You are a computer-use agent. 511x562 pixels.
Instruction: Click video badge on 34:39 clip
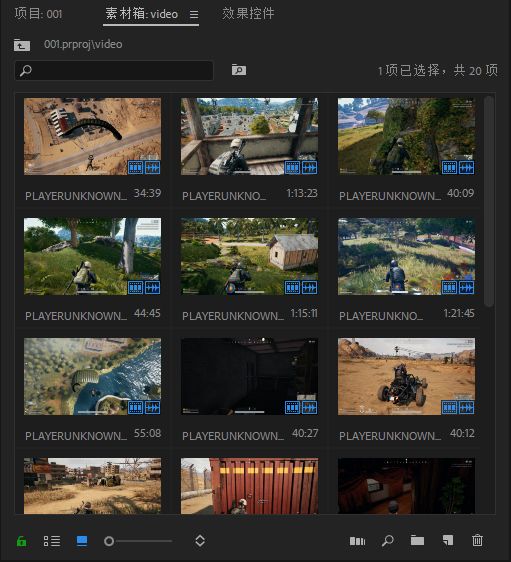135,167
